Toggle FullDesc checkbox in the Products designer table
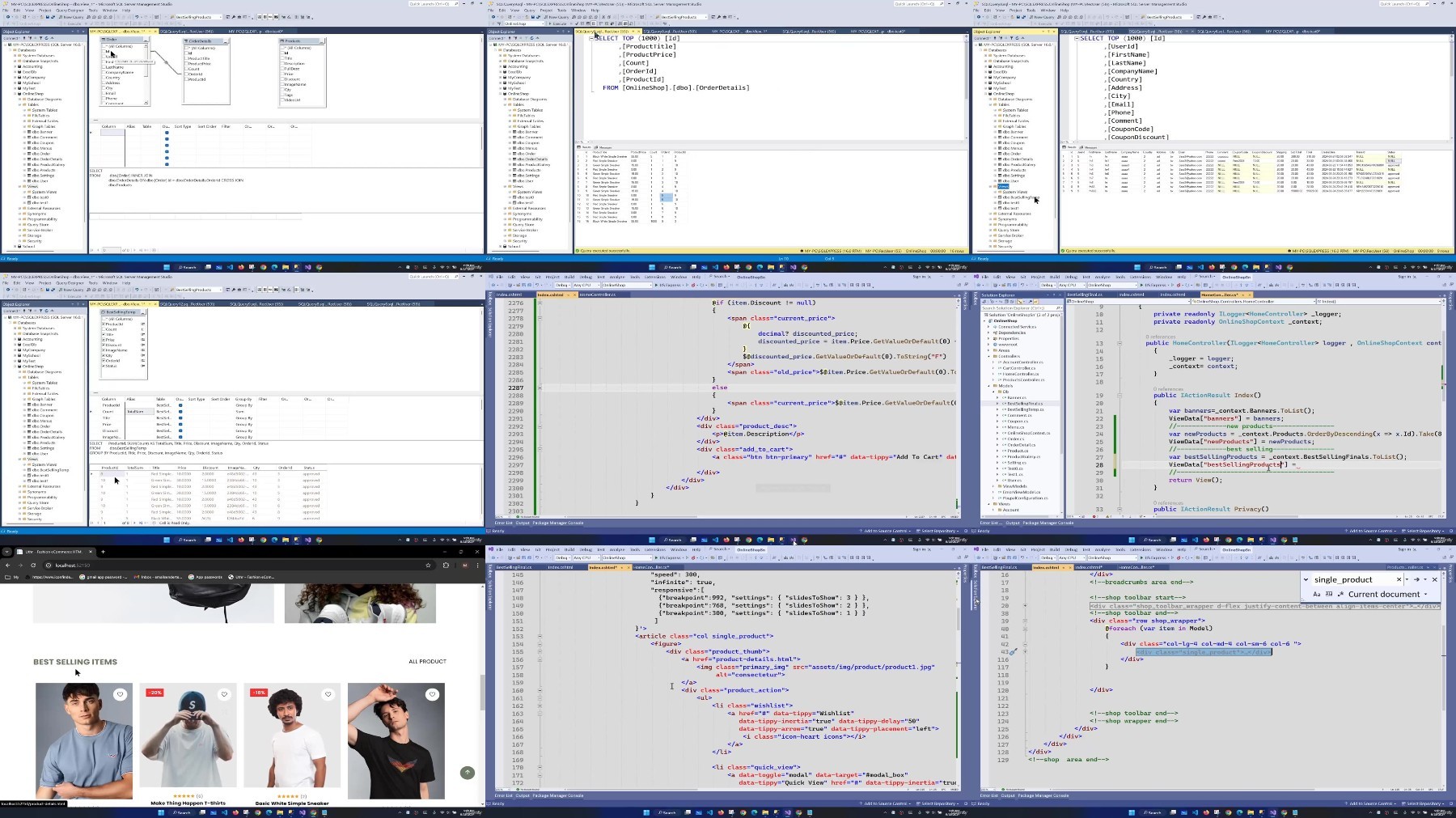Screen dimensions: 1456x818 [x=282, y=69]
